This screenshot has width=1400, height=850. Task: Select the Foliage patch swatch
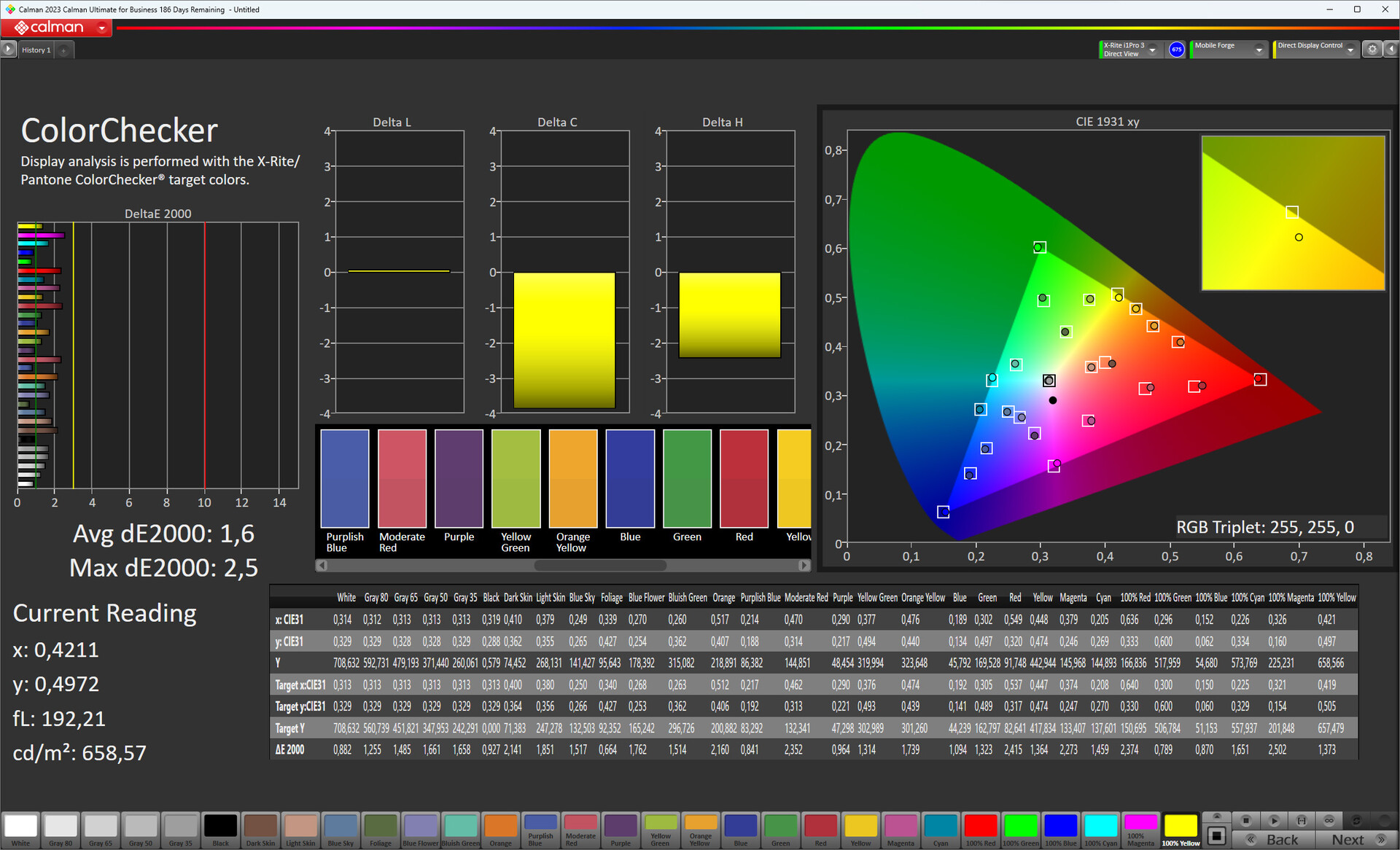(x=381, y=830)
